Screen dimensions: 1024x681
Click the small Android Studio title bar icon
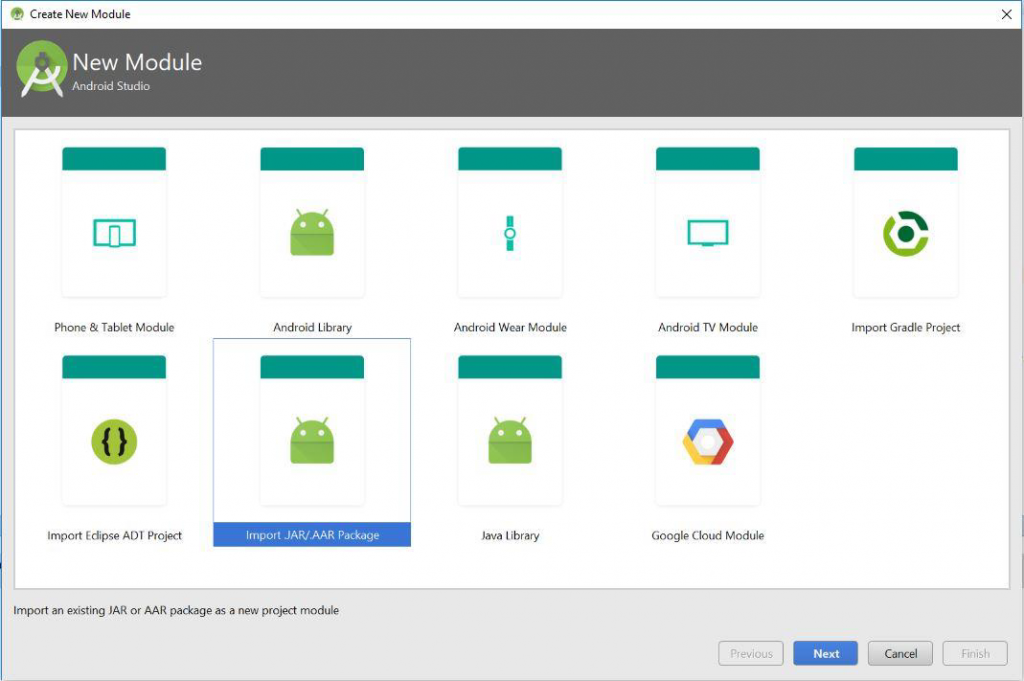click(16, 14)
